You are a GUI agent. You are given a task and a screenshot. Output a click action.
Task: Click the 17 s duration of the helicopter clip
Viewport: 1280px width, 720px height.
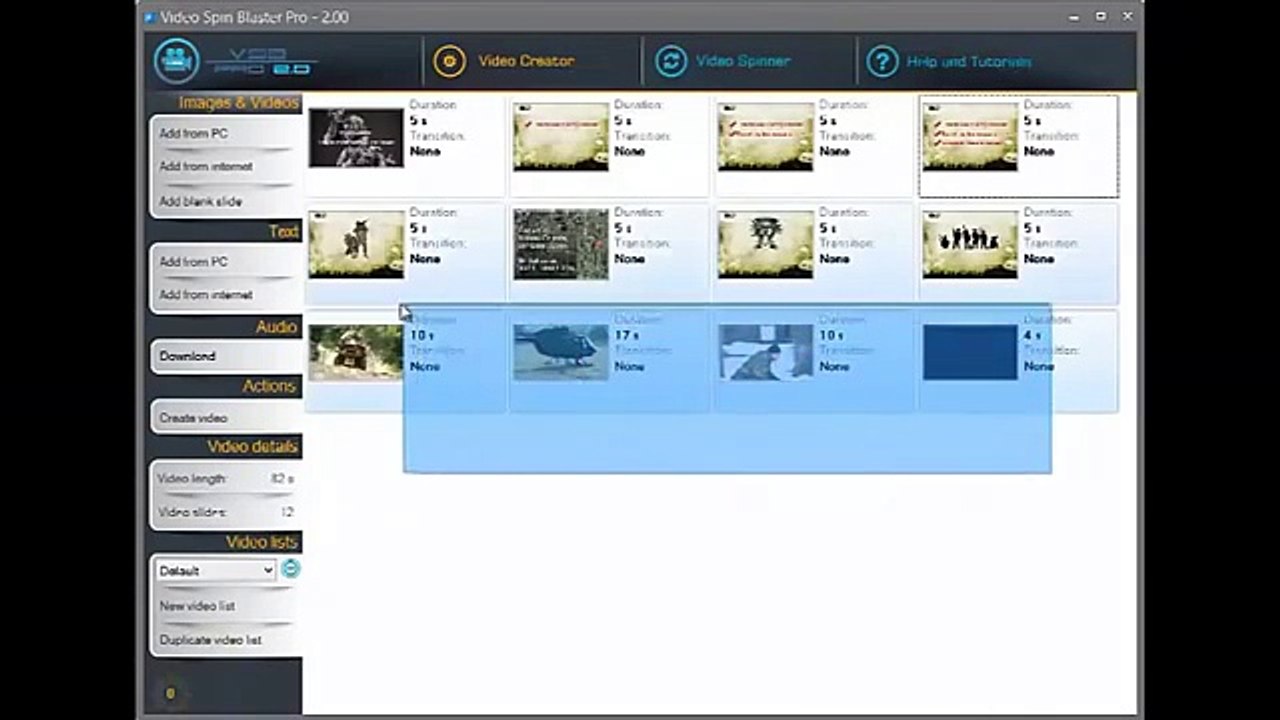pyautogui.click(x=626, y=335)
